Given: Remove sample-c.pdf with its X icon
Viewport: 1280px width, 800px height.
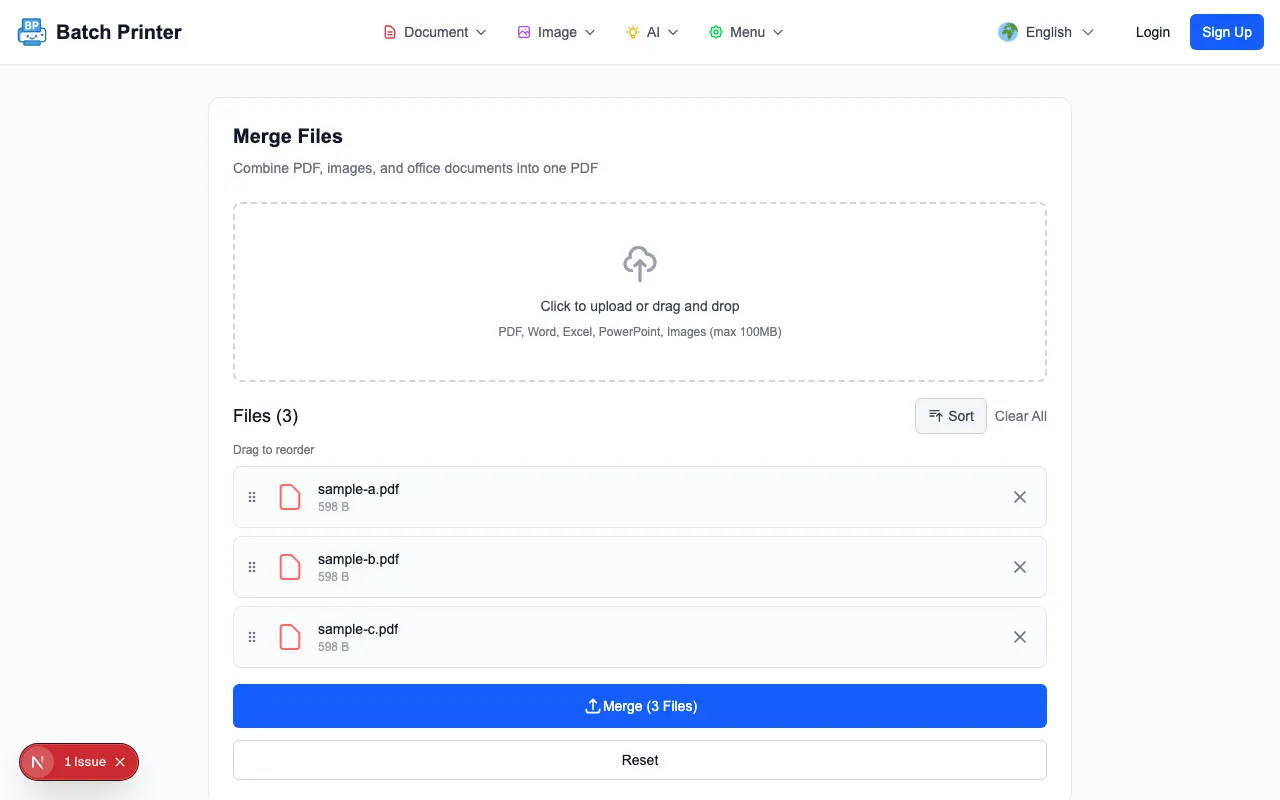Looking at the screenshot, I should 1020,637.
